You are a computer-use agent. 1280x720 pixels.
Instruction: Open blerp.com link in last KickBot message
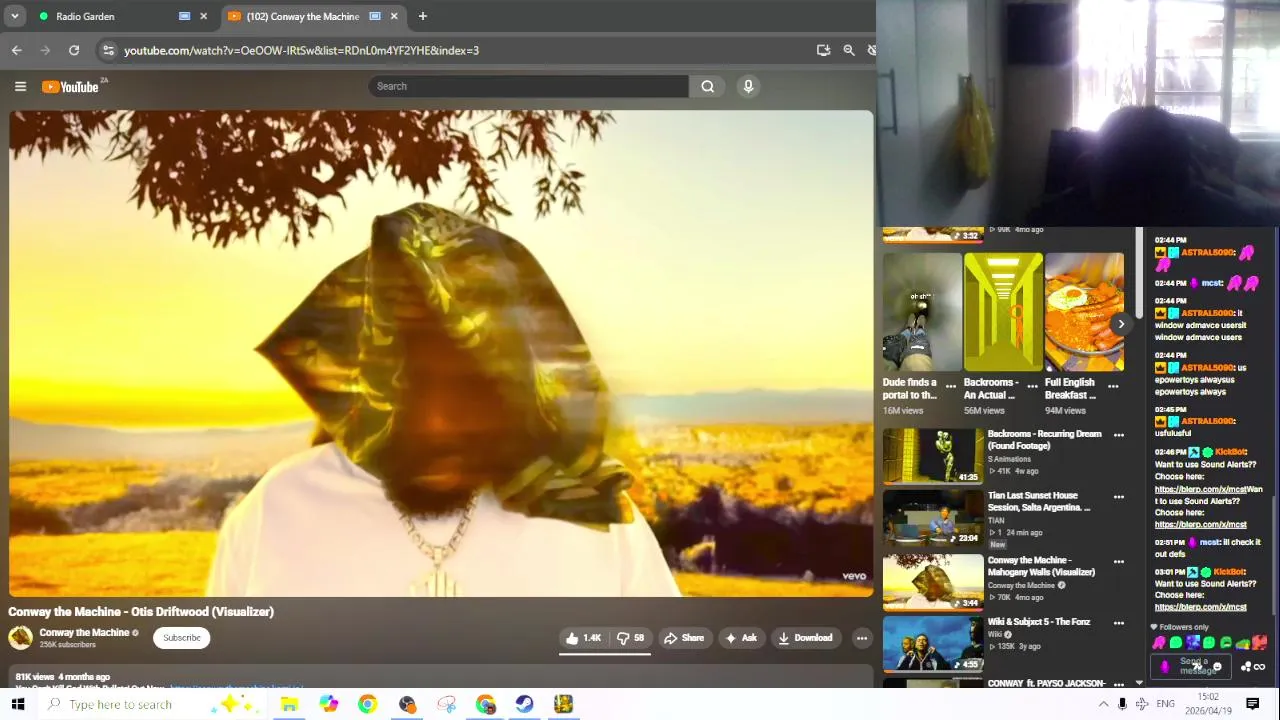(1201, 607)
